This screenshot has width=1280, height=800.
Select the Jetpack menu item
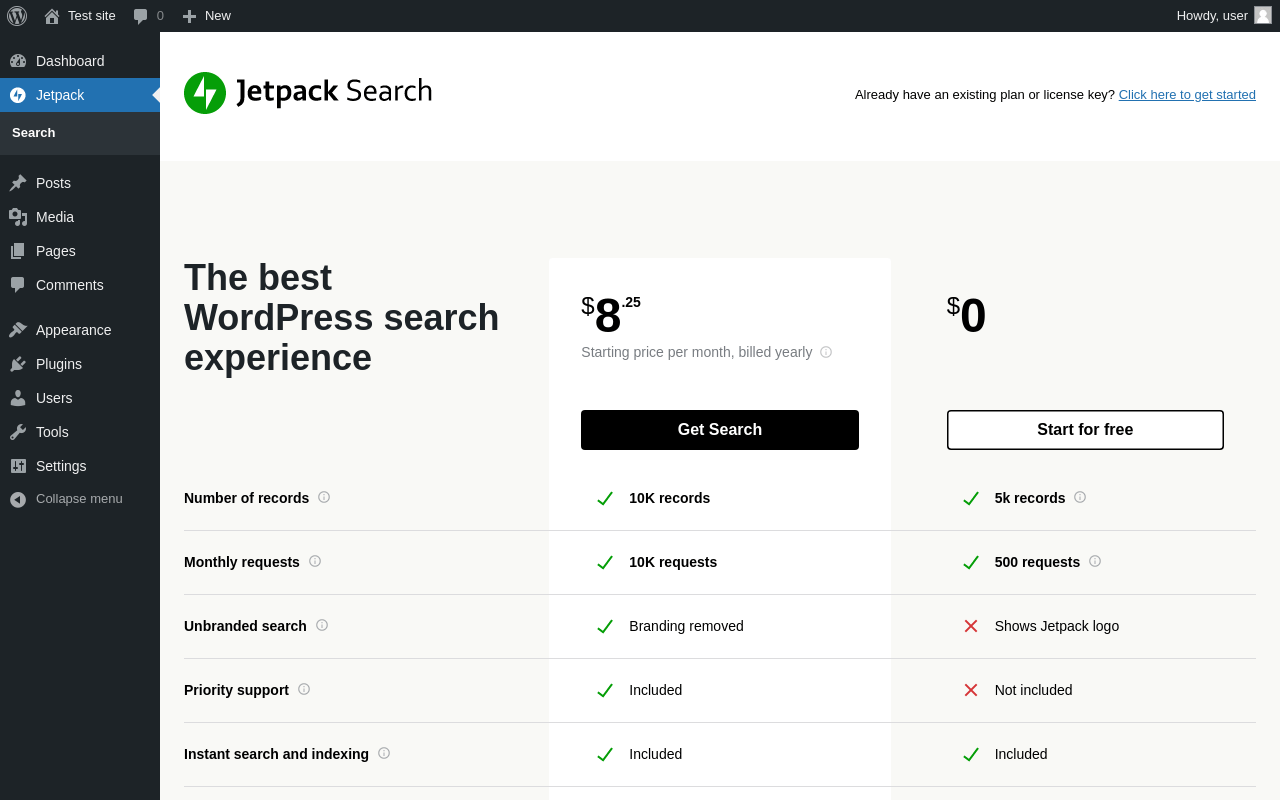(x=80, y=95)
